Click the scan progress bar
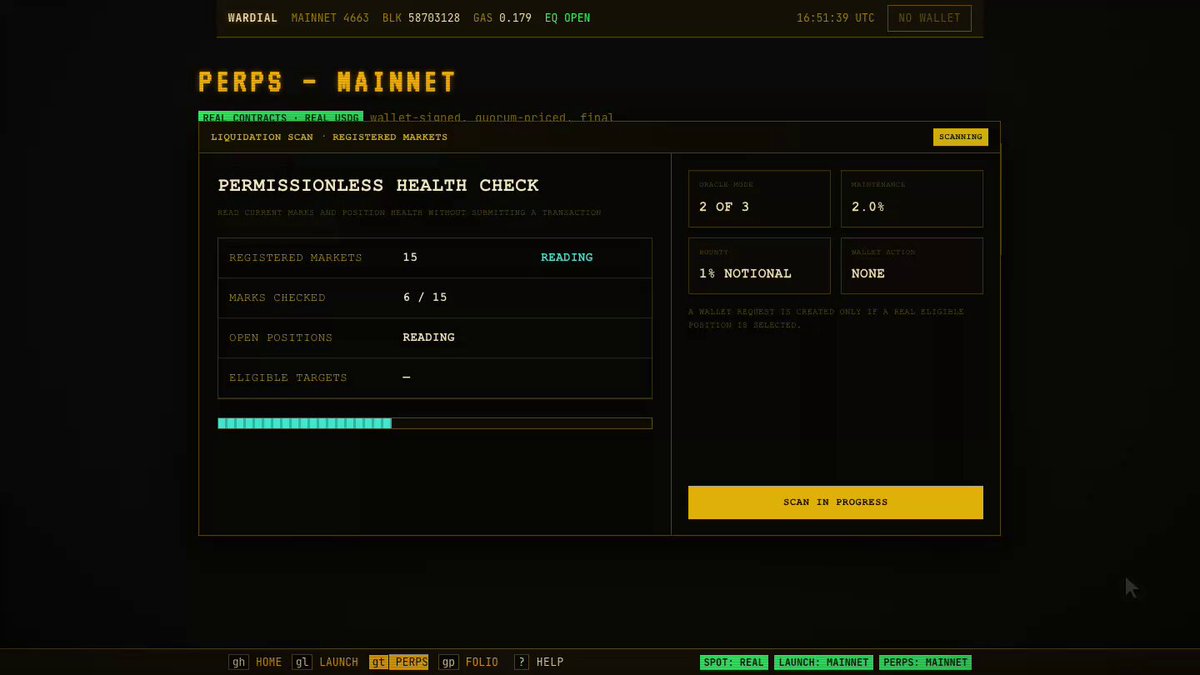 click(435, 423)
